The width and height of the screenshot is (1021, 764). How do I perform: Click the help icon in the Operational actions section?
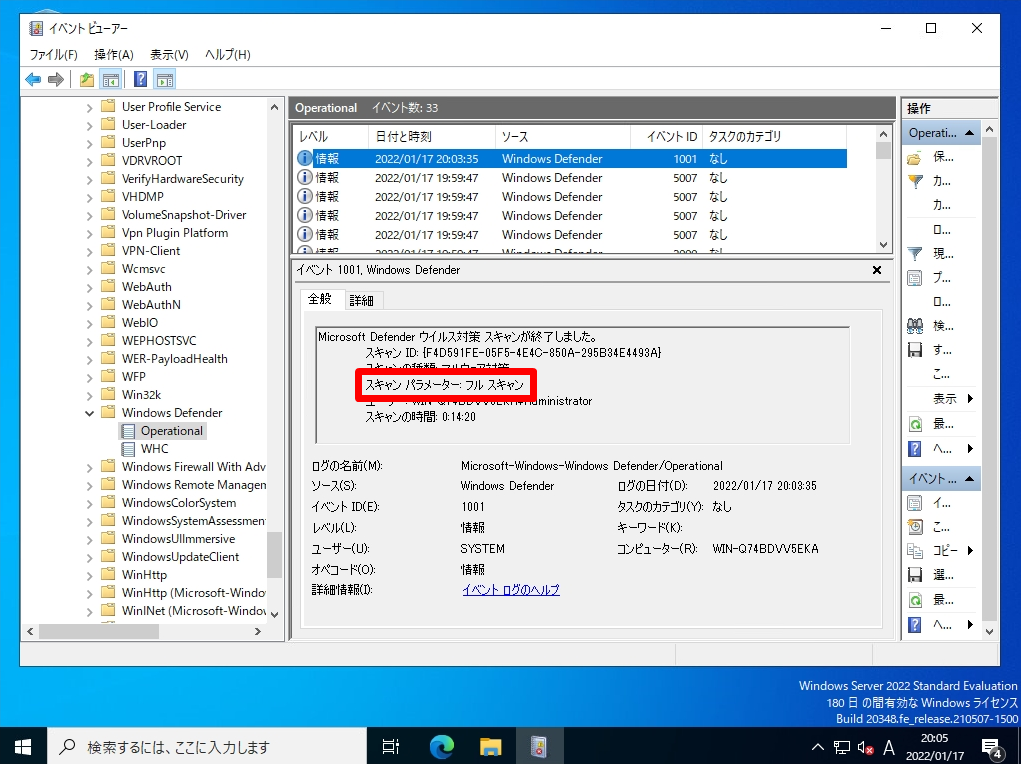pyautogui.click(x=915, y=448)
